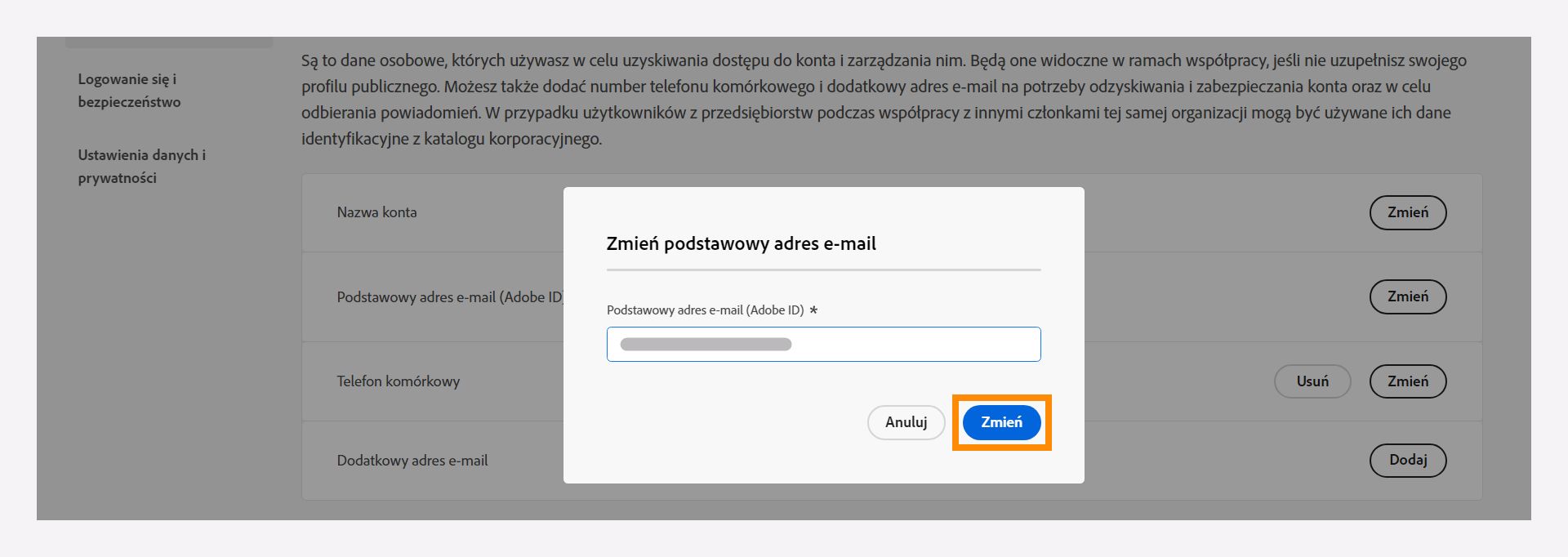Click the masked email placeholder text
This screenshot has width=1568, height=557.
[706, 344]
